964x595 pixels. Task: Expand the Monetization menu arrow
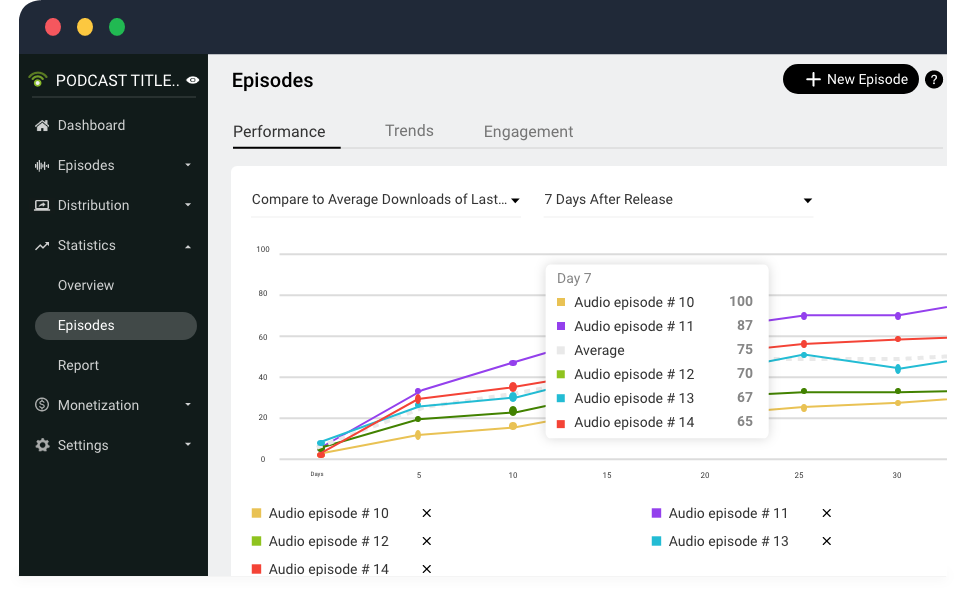188,405
